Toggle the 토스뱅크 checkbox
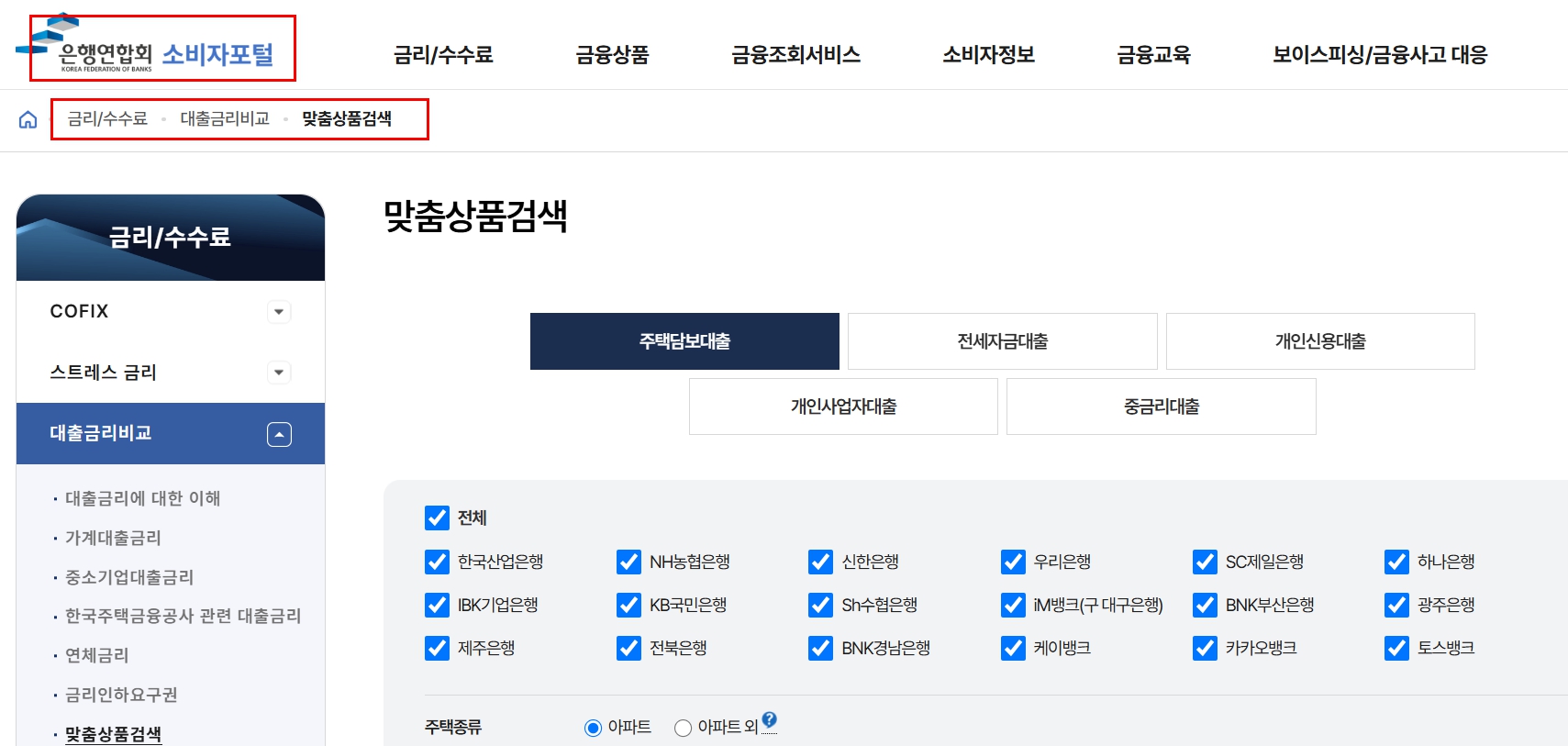The height and width of the screenshot is (746, 1568). point(1396,648)
